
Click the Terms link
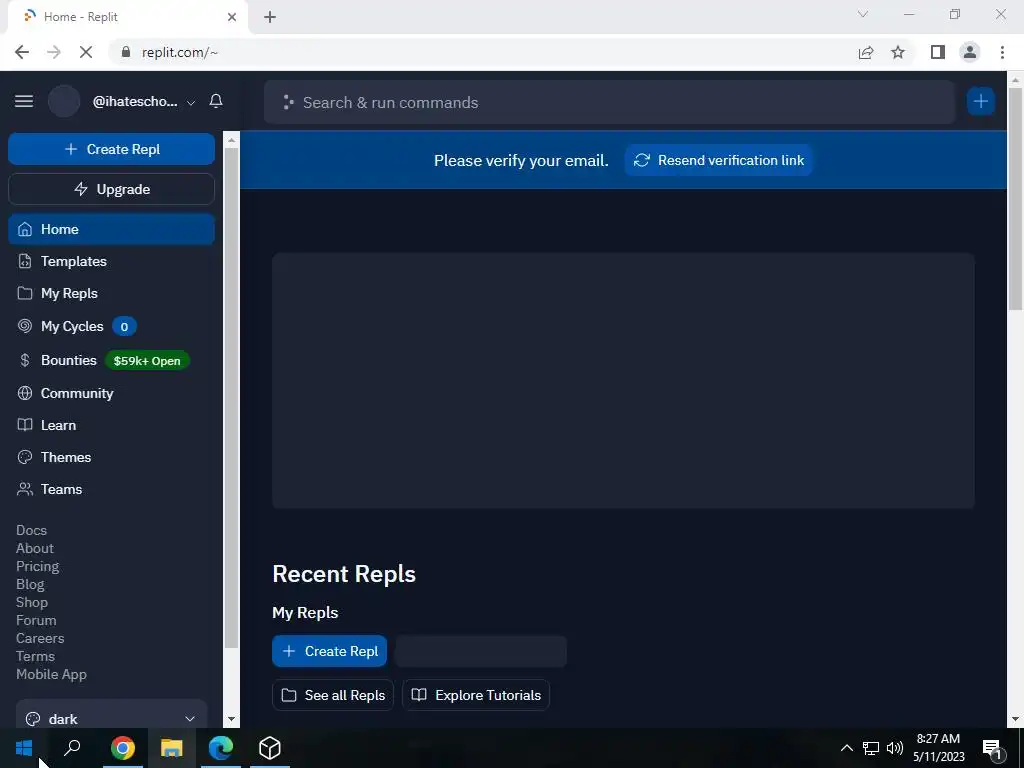(35, 656)
